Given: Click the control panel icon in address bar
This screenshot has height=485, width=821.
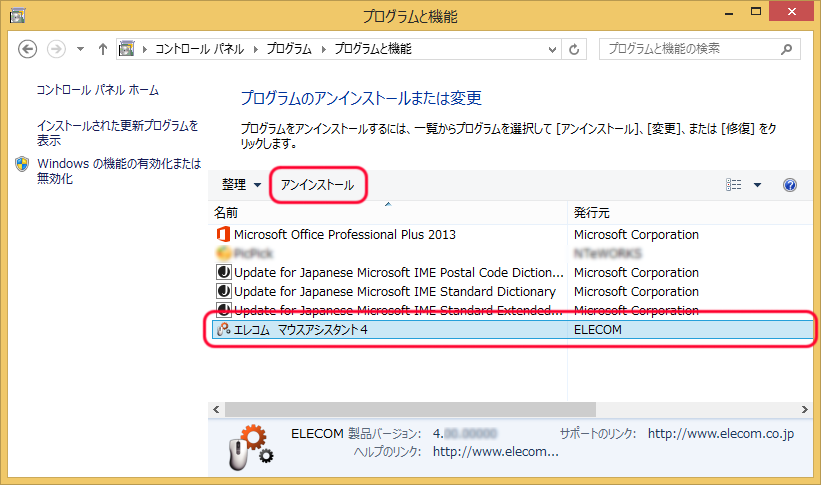Looking at the screenshot, I should point(126,49).
